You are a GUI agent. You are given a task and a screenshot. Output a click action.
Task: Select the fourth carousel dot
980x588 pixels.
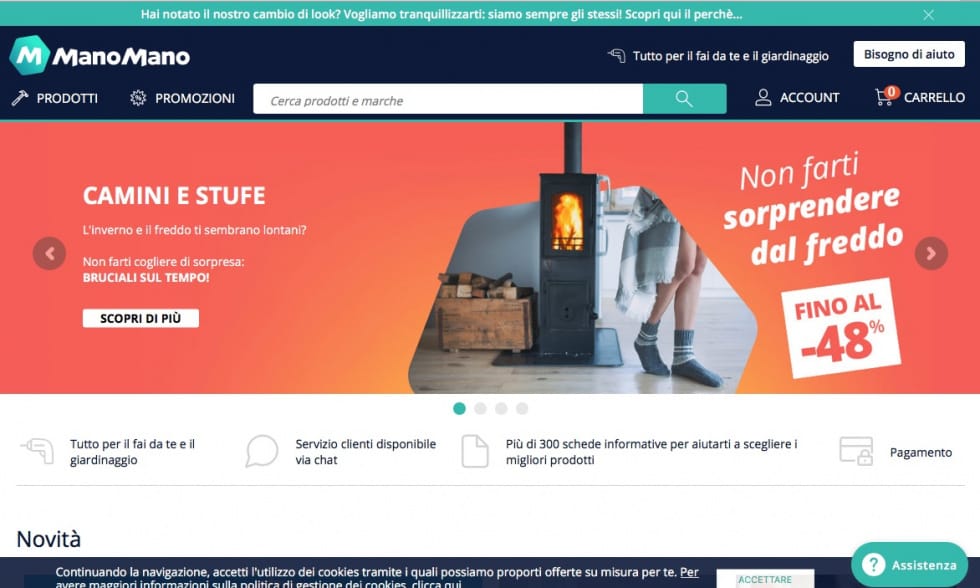(x=522, y=409)
